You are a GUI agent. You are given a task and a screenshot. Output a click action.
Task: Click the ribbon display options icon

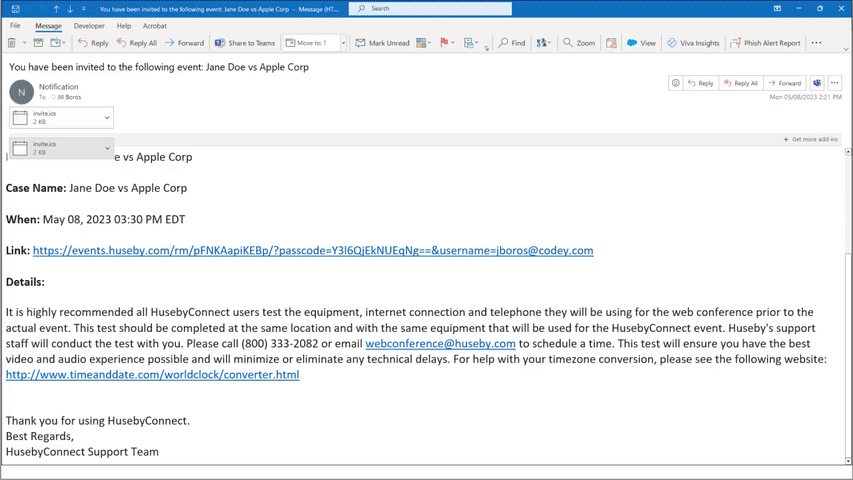(777, 9)
